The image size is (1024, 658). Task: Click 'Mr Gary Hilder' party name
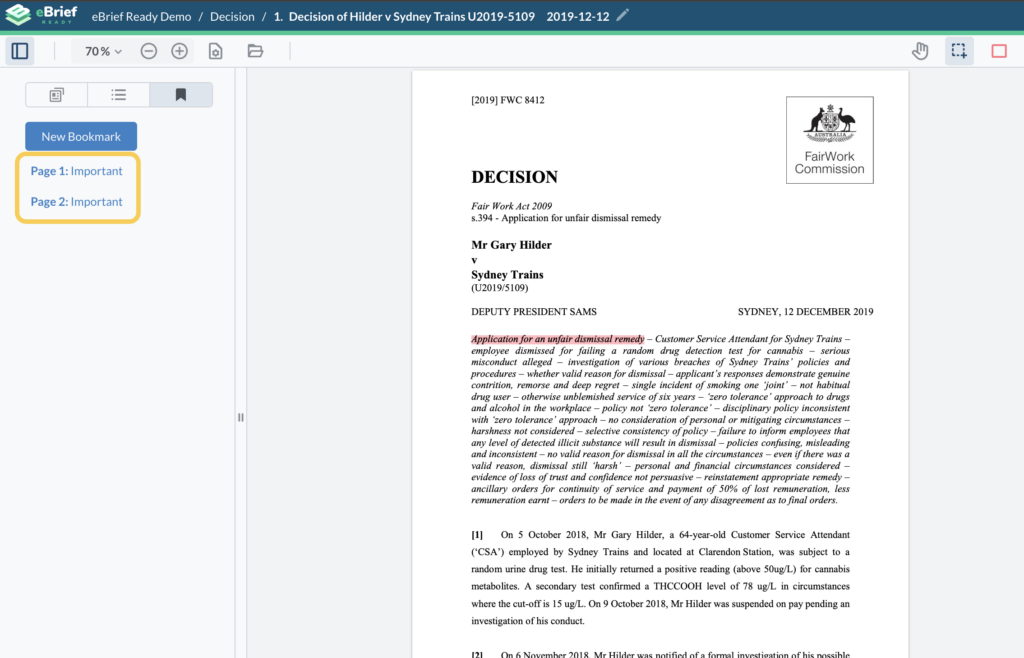[x=511, y=245]
